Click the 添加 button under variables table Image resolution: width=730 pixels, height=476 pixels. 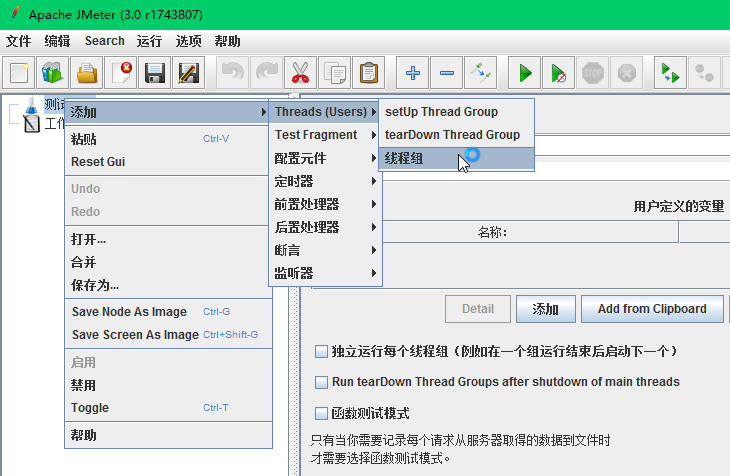[546, 309]
